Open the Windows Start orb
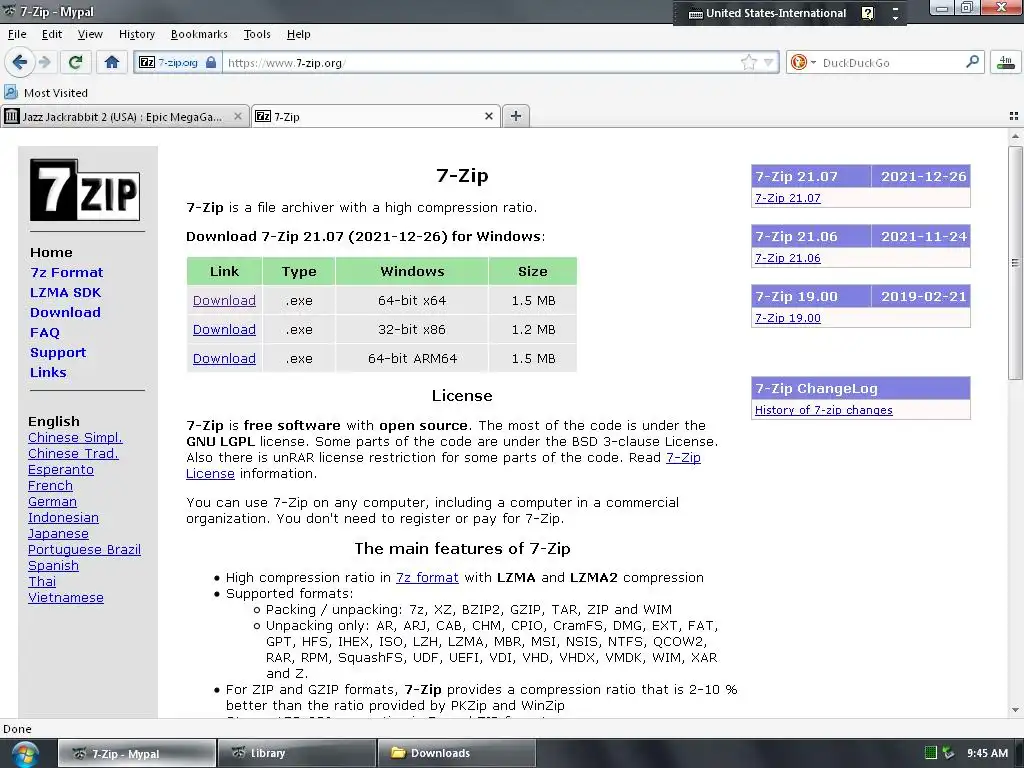 click(25, 754)
